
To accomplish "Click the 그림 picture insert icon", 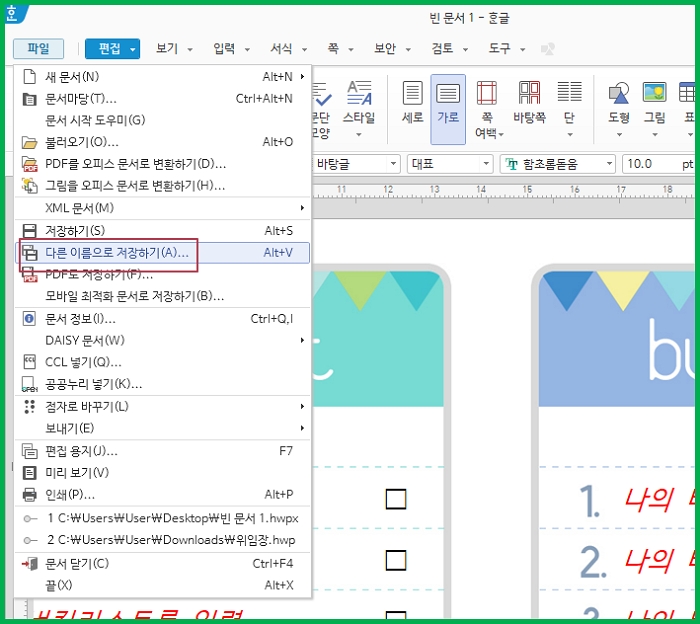I will point(654,92).
